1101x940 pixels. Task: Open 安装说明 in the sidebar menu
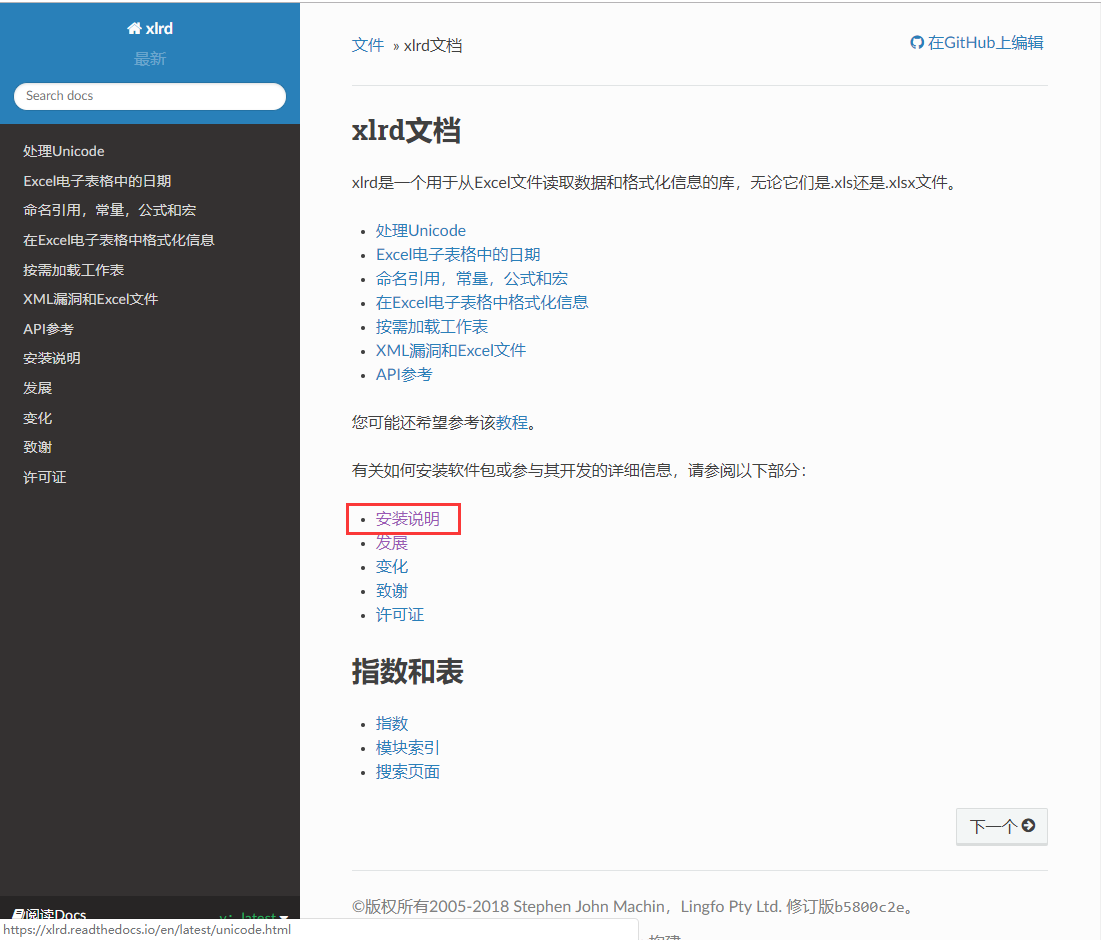coord(52,358)
